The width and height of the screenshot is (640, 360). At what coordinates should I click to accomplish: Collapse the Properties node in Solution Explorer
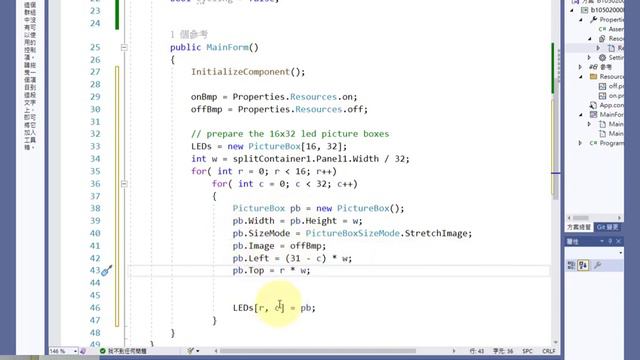(581, 19)
